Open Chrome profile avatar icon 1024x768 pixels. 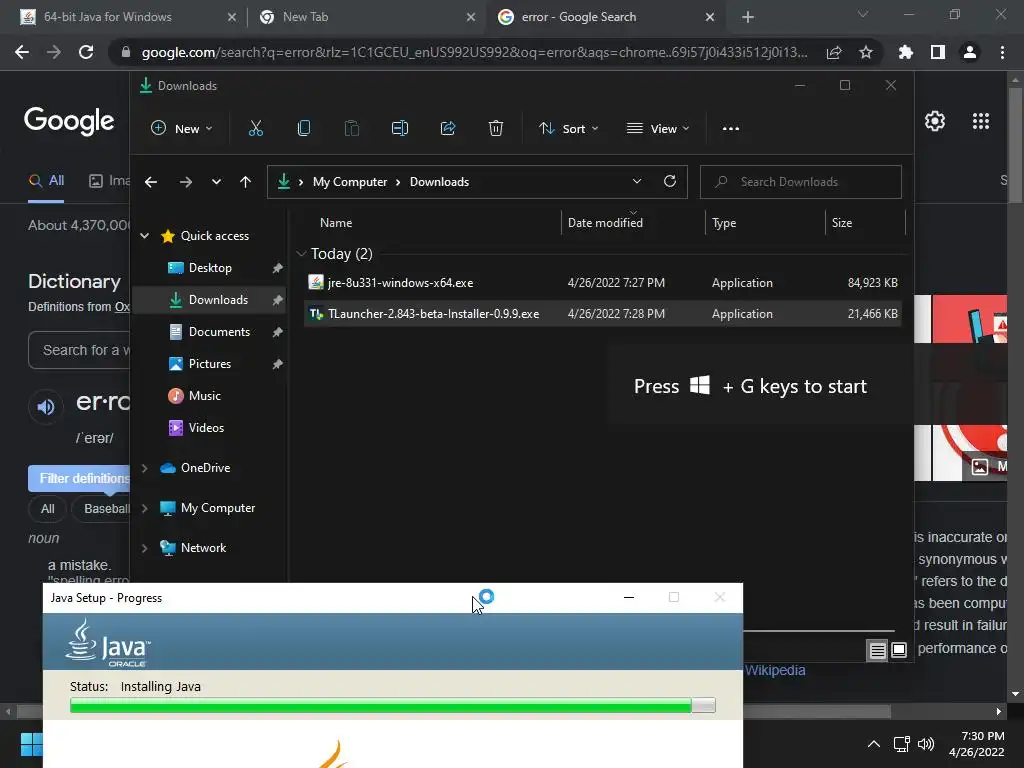point(970,52)
